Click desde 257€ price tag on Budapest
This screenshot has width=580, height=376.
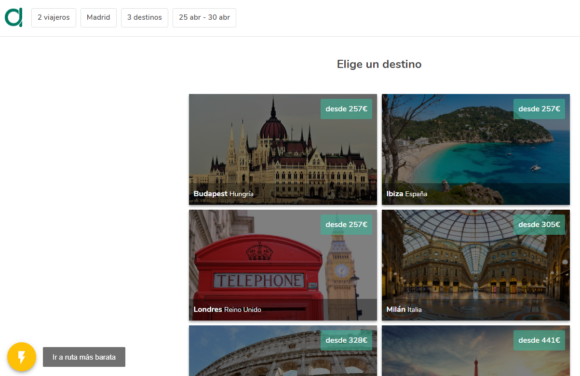pos(346,109)
